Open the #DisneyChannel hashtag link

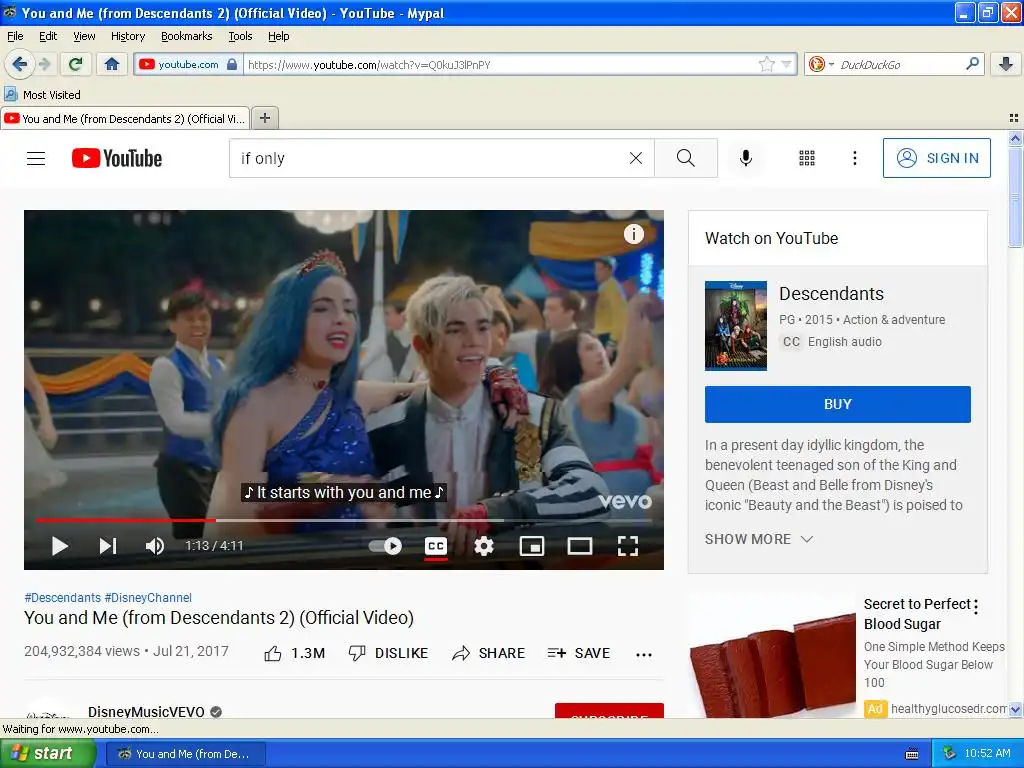pos(148,598)
